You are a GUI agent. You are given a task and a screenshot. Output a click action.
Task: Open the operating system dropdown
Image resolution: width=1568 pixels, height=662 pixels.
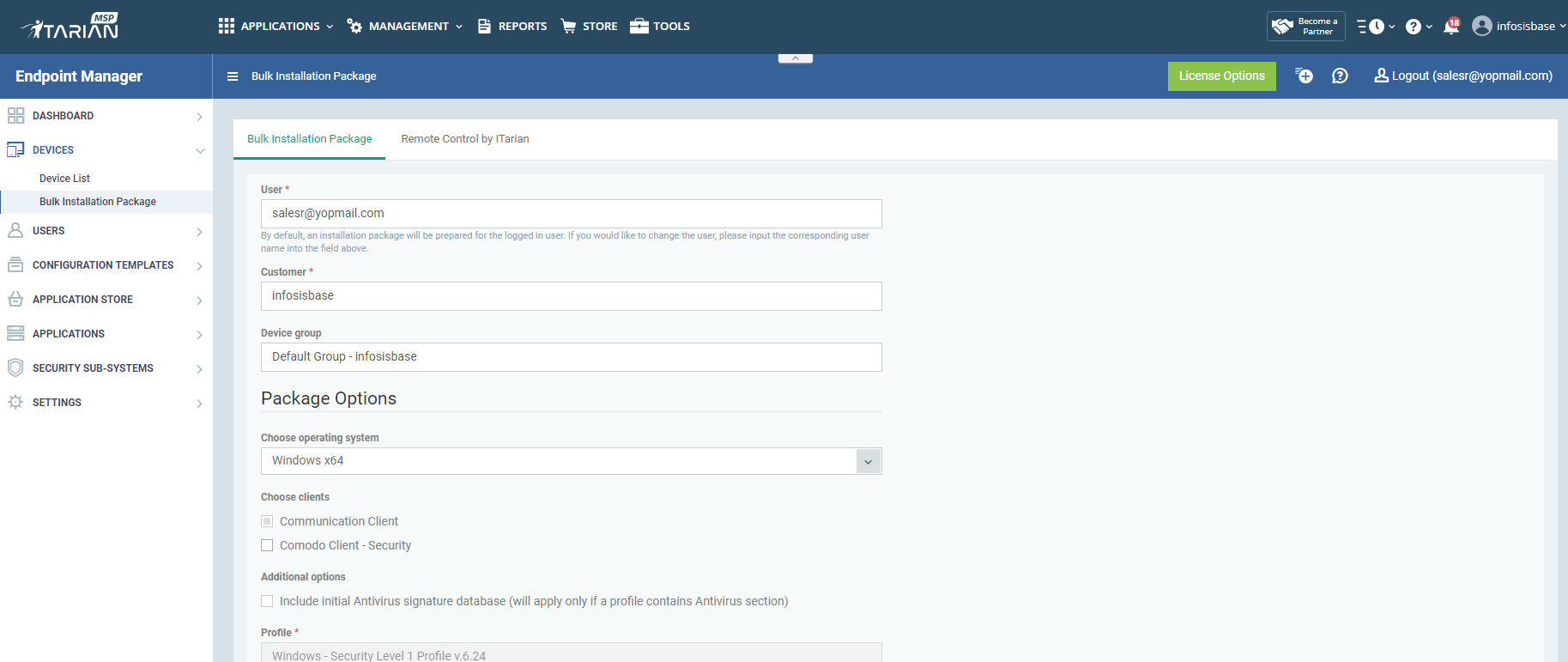(x=571, y=461)
